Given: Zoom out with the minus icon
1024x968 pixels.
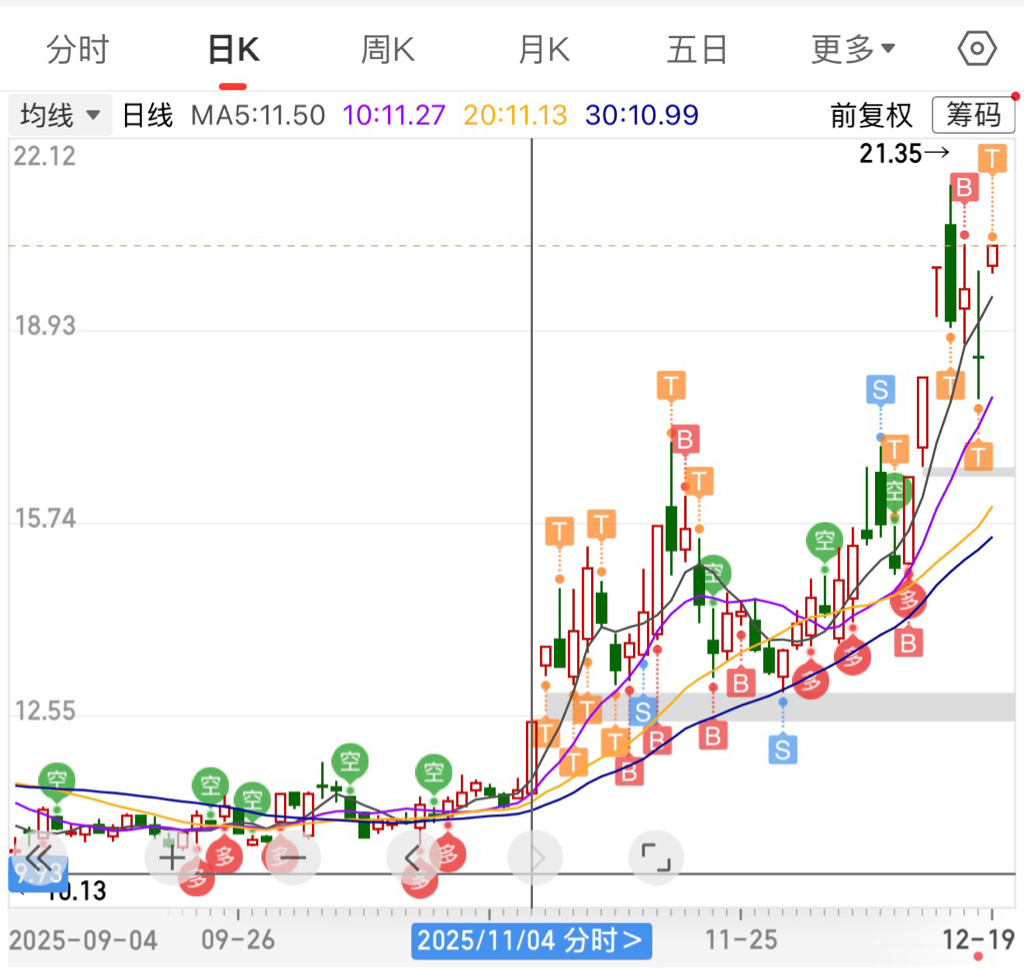Looking at the screenshot, I should point(293,858).
